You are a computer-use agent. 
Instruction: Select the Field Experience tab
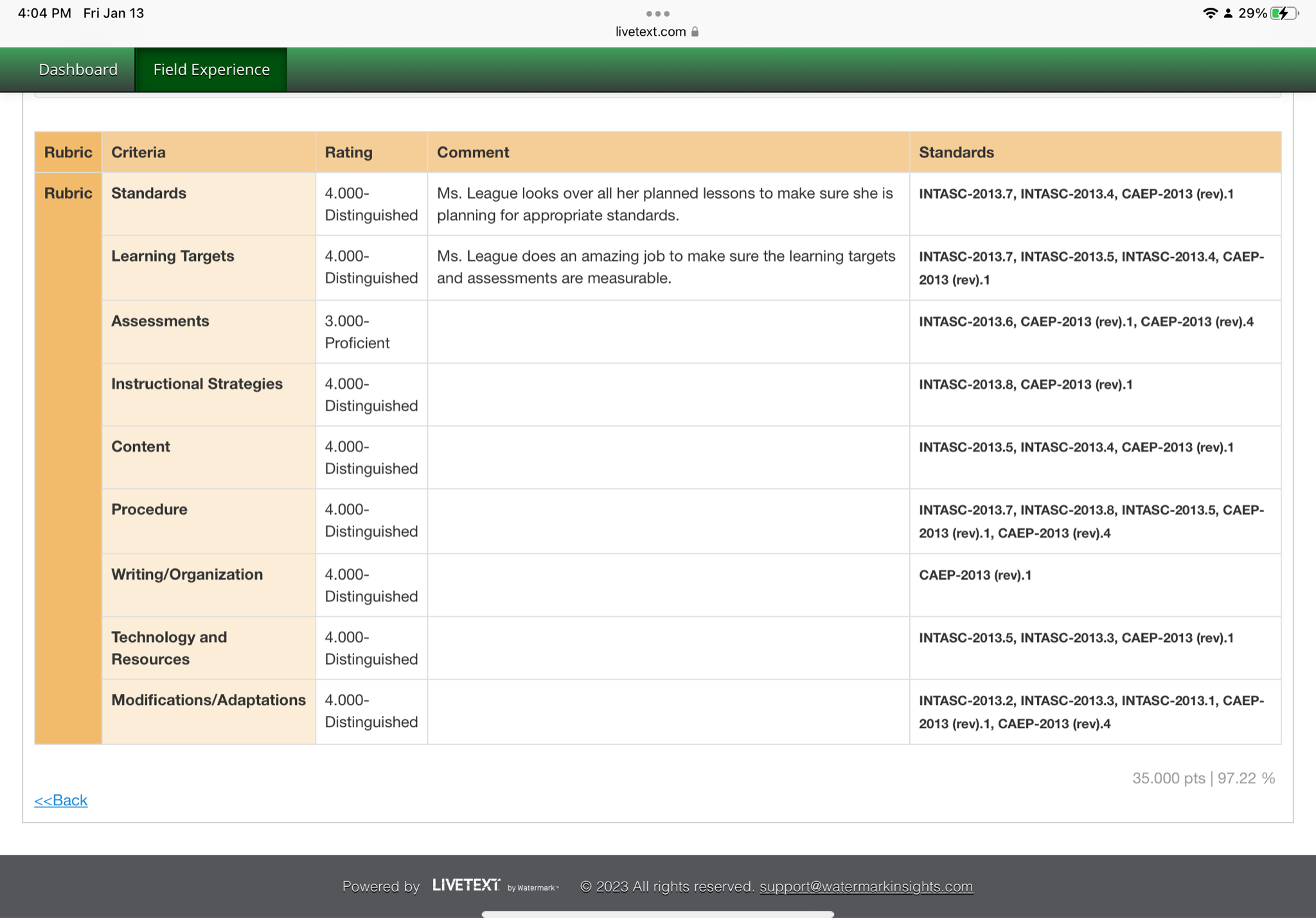tap(211, 69)
